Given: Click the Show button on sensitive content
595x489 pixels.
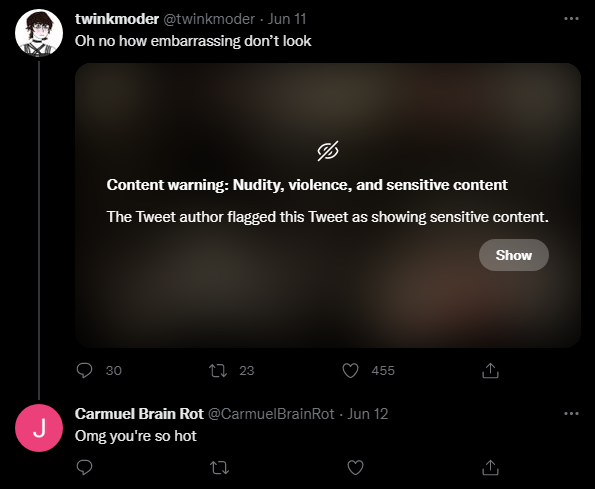Looking at the screenshot, I should tap(513, 255).
